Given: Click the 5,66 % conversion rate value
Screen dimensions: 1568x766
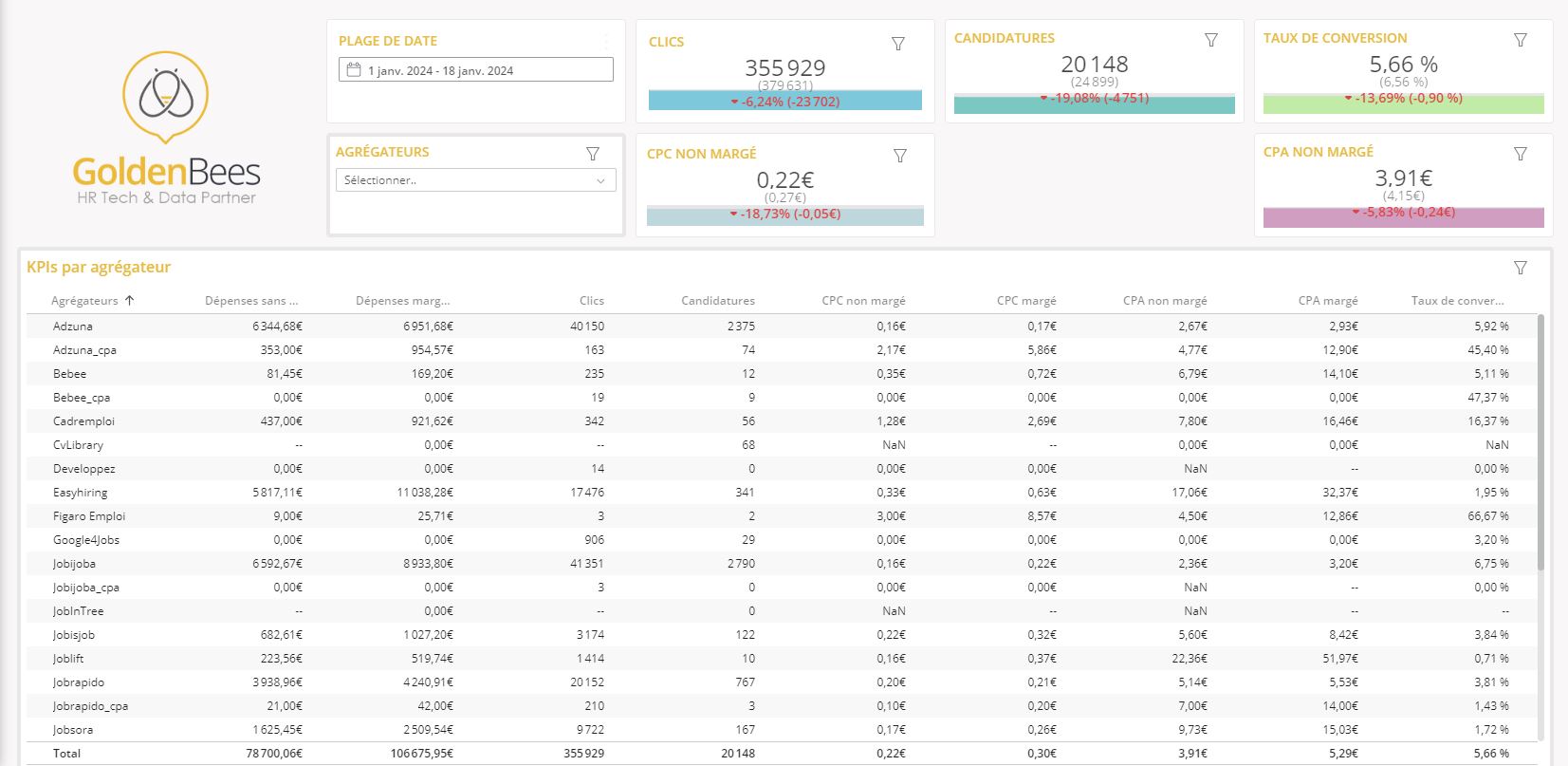Looking at the screenshot, I should (1404, 65).
